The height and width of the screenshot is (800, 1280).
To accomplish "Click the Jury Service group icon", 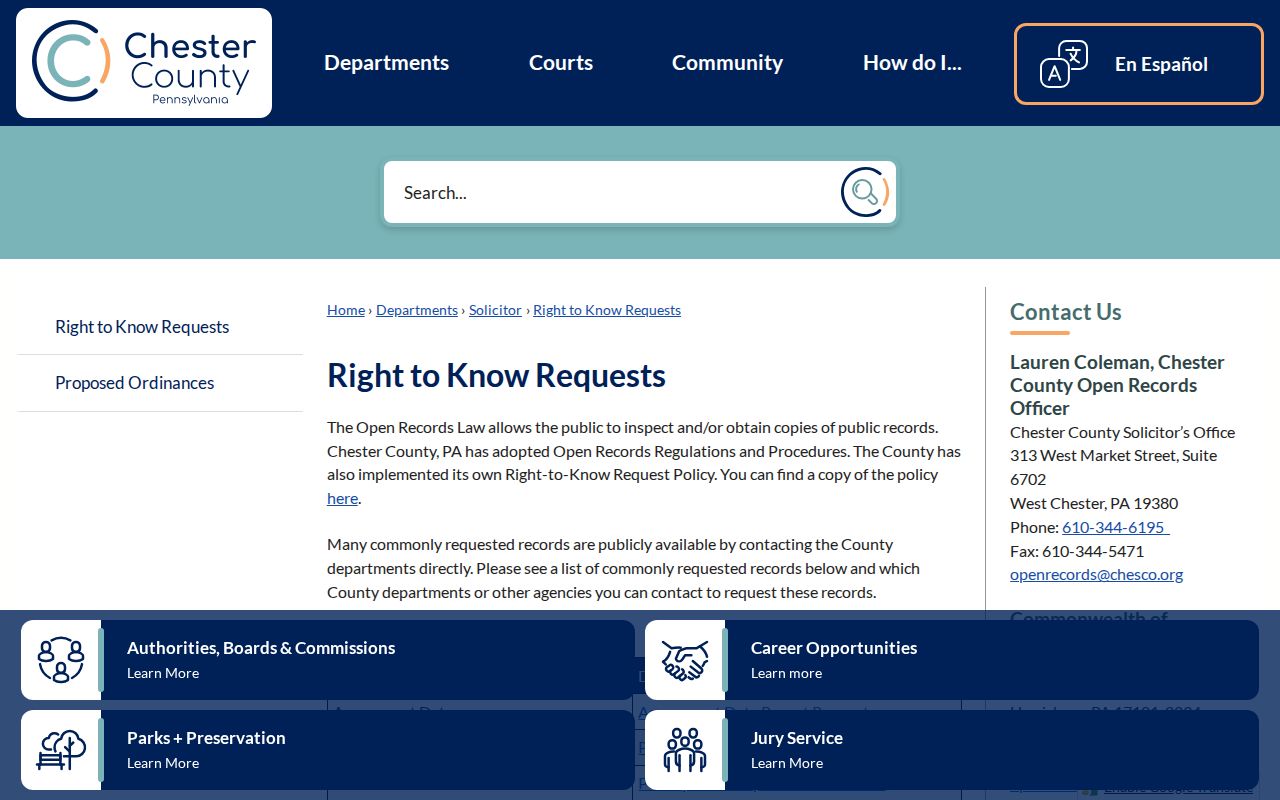I will [x=685, y=750].
